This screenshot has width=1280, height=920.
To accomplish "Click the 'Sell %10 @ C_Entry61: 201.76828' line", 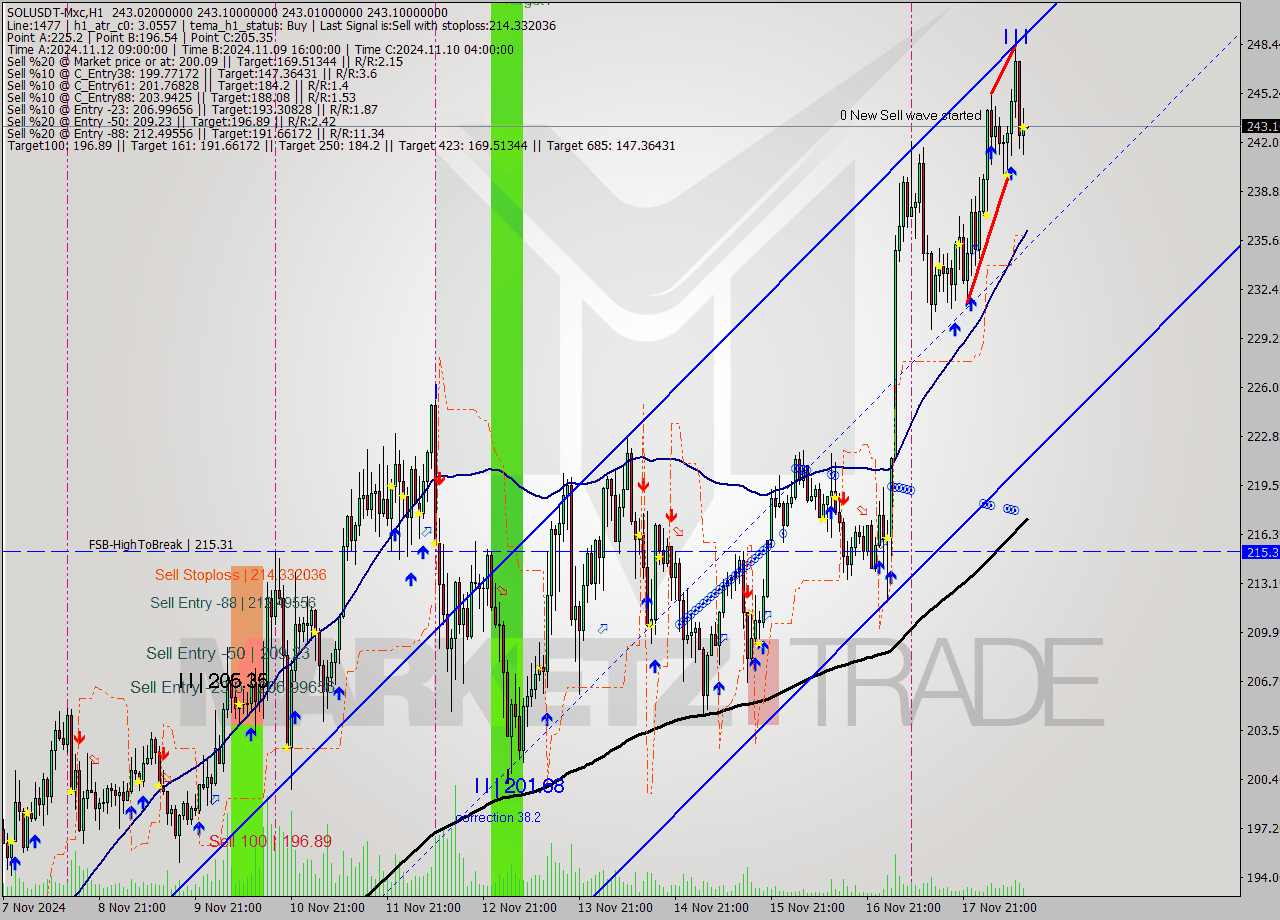I will [x=177, y=85].
